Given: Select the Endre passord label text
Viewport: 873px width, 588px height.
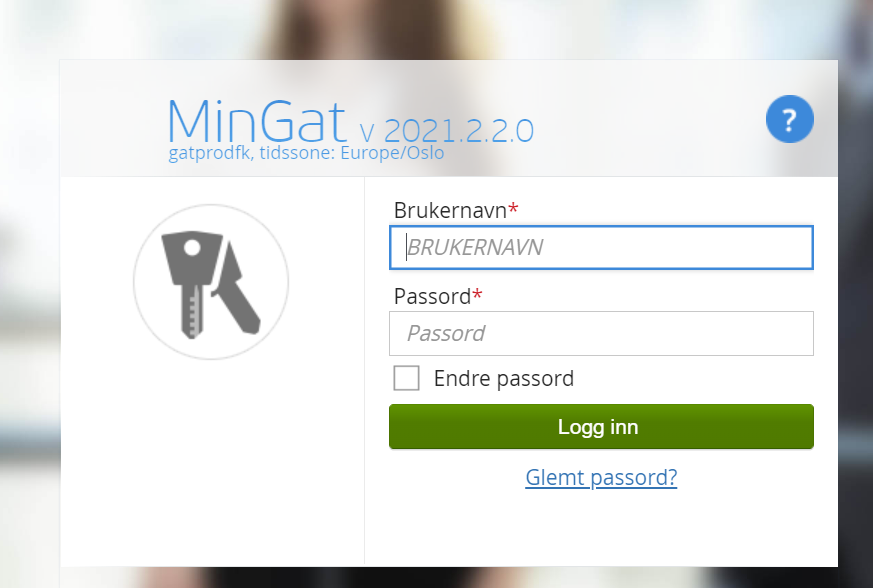Looking at the screenshot, I should (x=504, y=379).
